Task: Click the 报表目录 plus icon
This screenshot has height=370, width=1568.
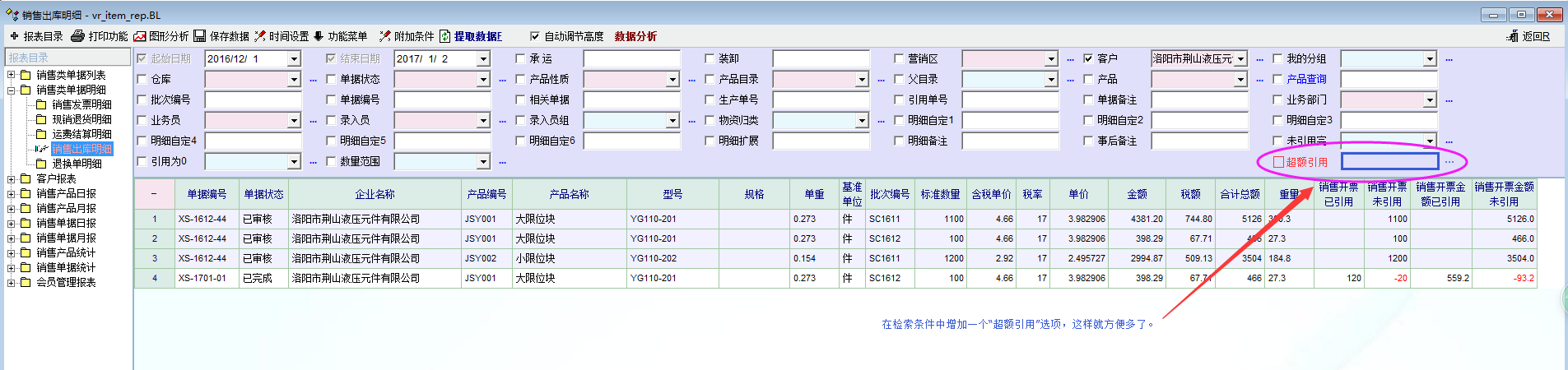Action: (x=14, y=36)
